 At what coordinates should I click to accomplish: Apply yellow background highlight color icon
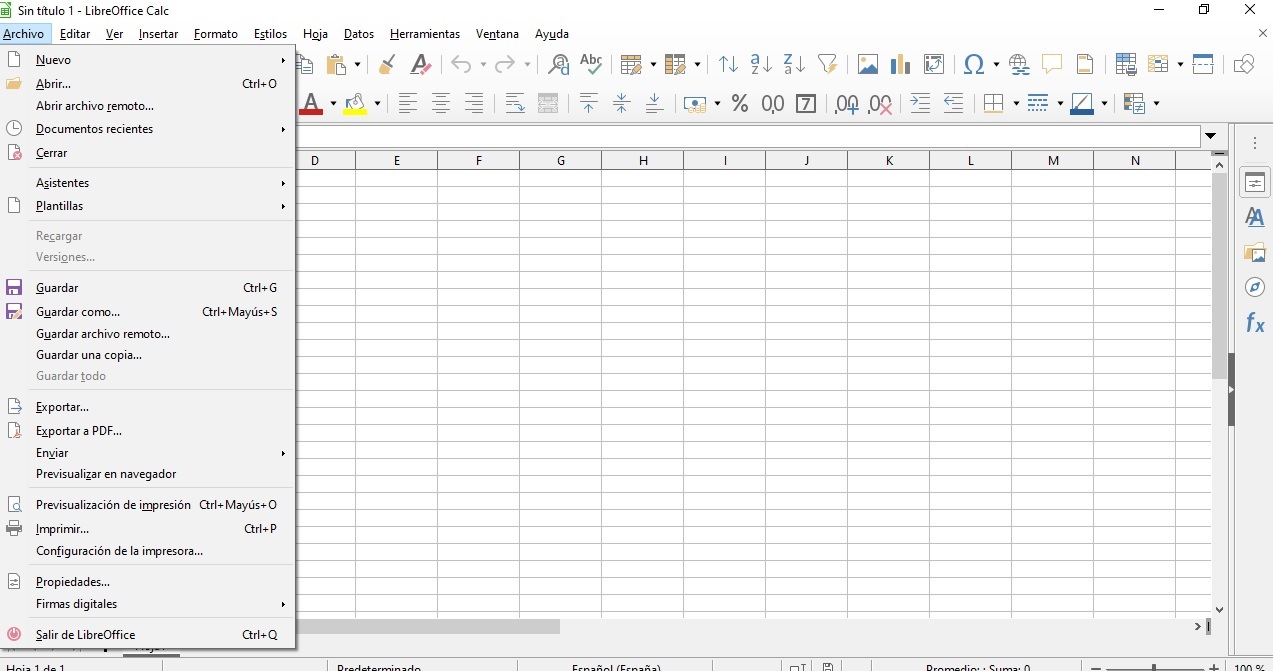point(354,103)
